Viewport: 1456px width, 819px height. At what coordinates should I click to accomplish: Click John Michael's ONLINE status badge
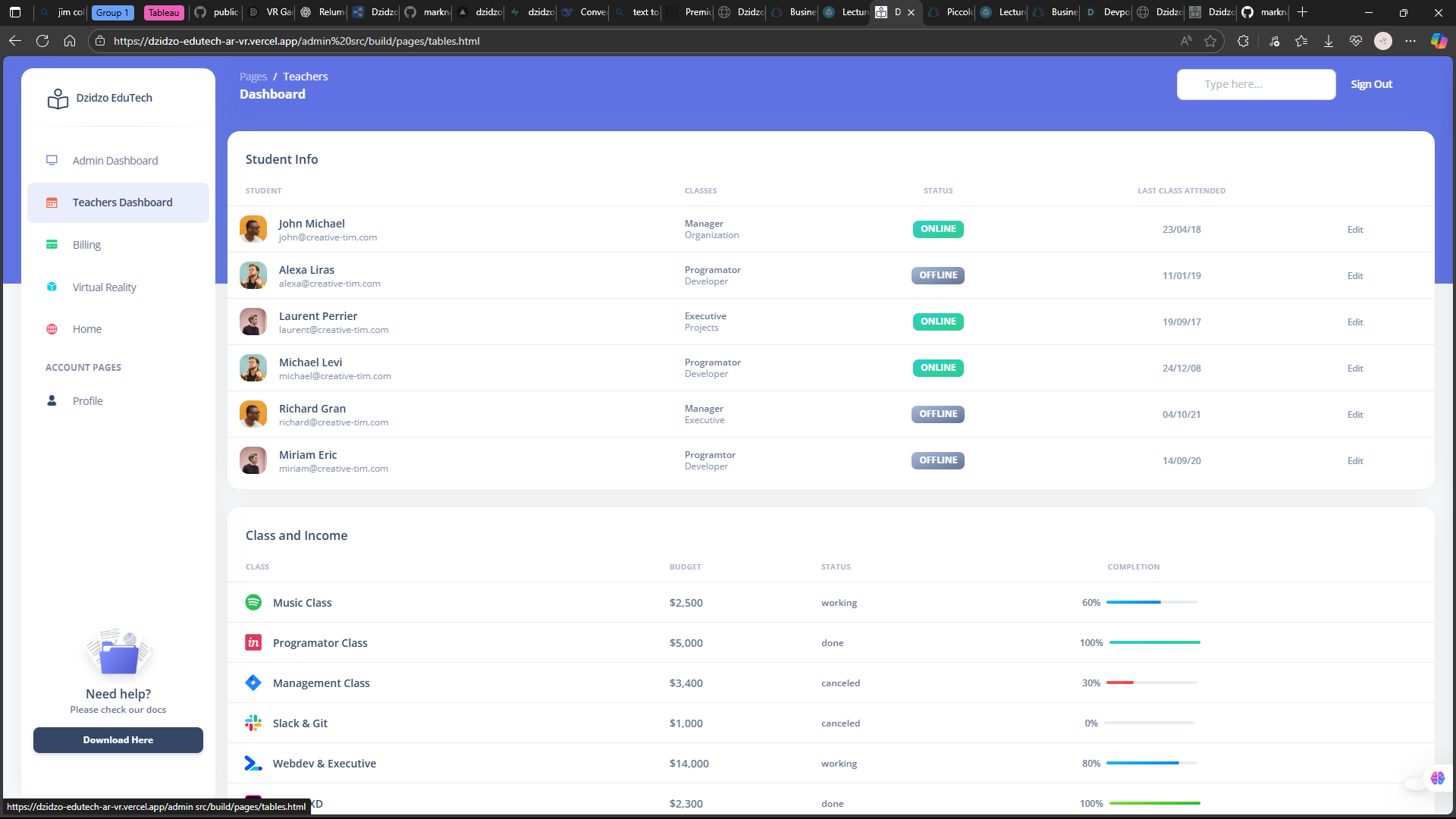938,229
